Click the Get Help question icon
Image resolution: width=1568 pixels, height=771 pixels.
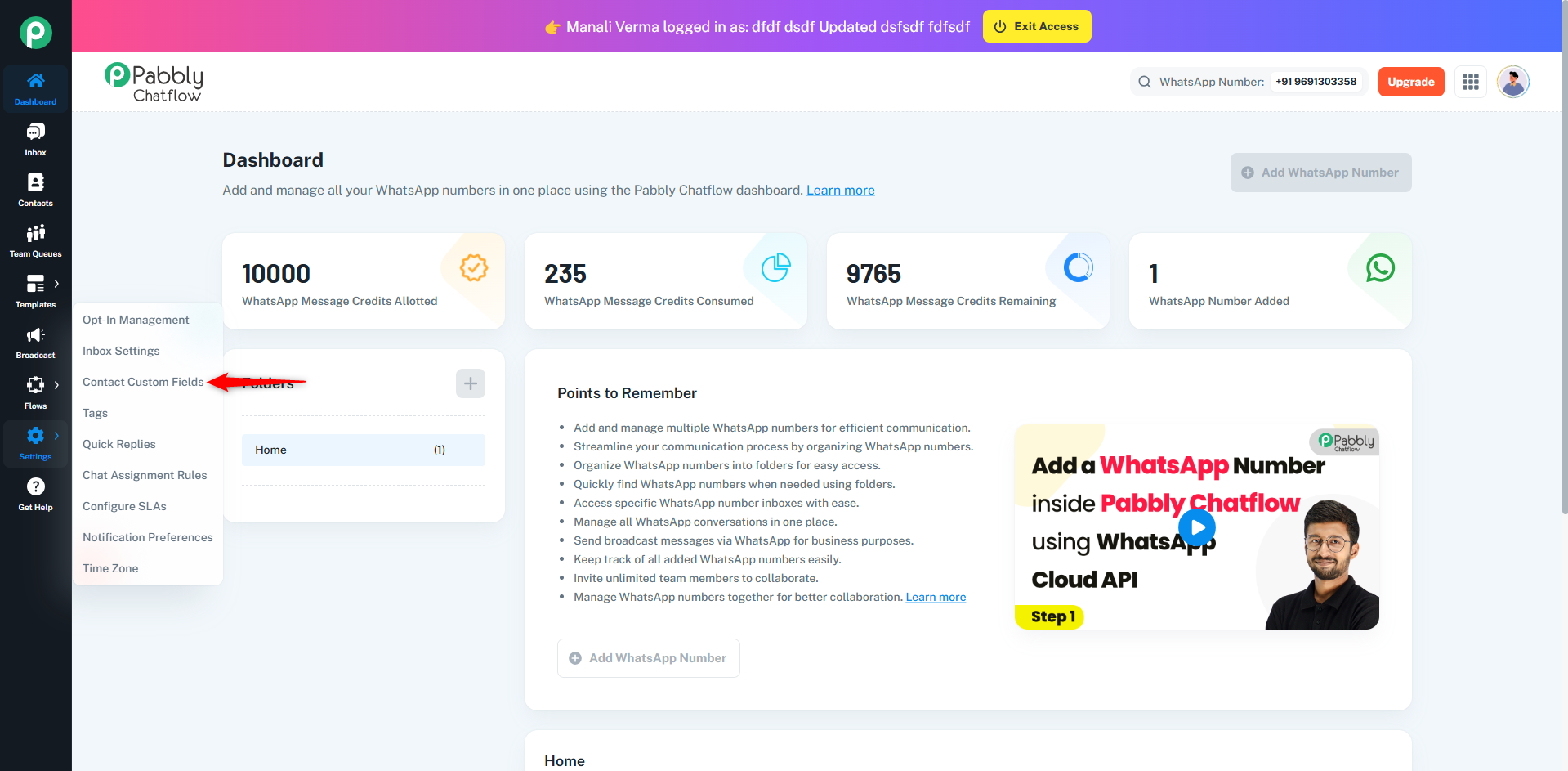point(35,487)
